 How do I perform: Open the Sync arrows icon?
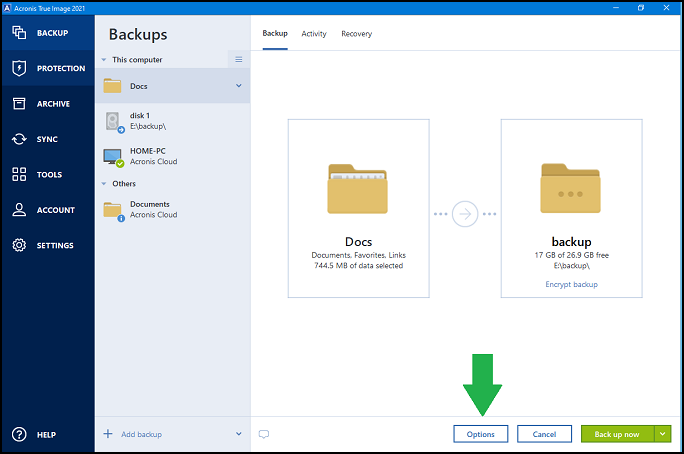[x=19, y=139]
